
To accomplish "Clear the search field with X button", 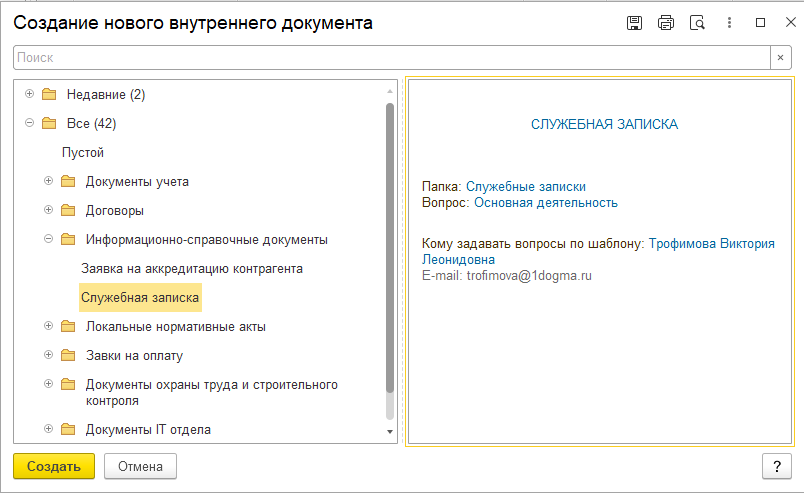I will pos(781,58).
